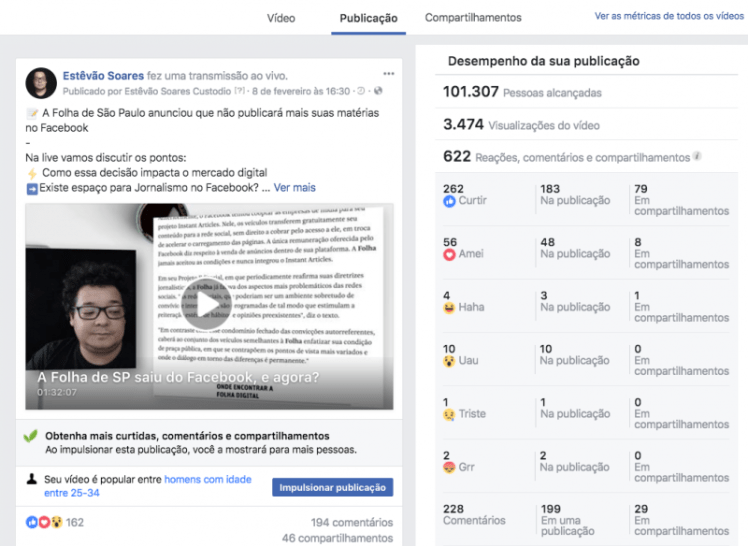Click the person audience icon
The height and width of the screenshot is (546, 748).
point(31,479)
